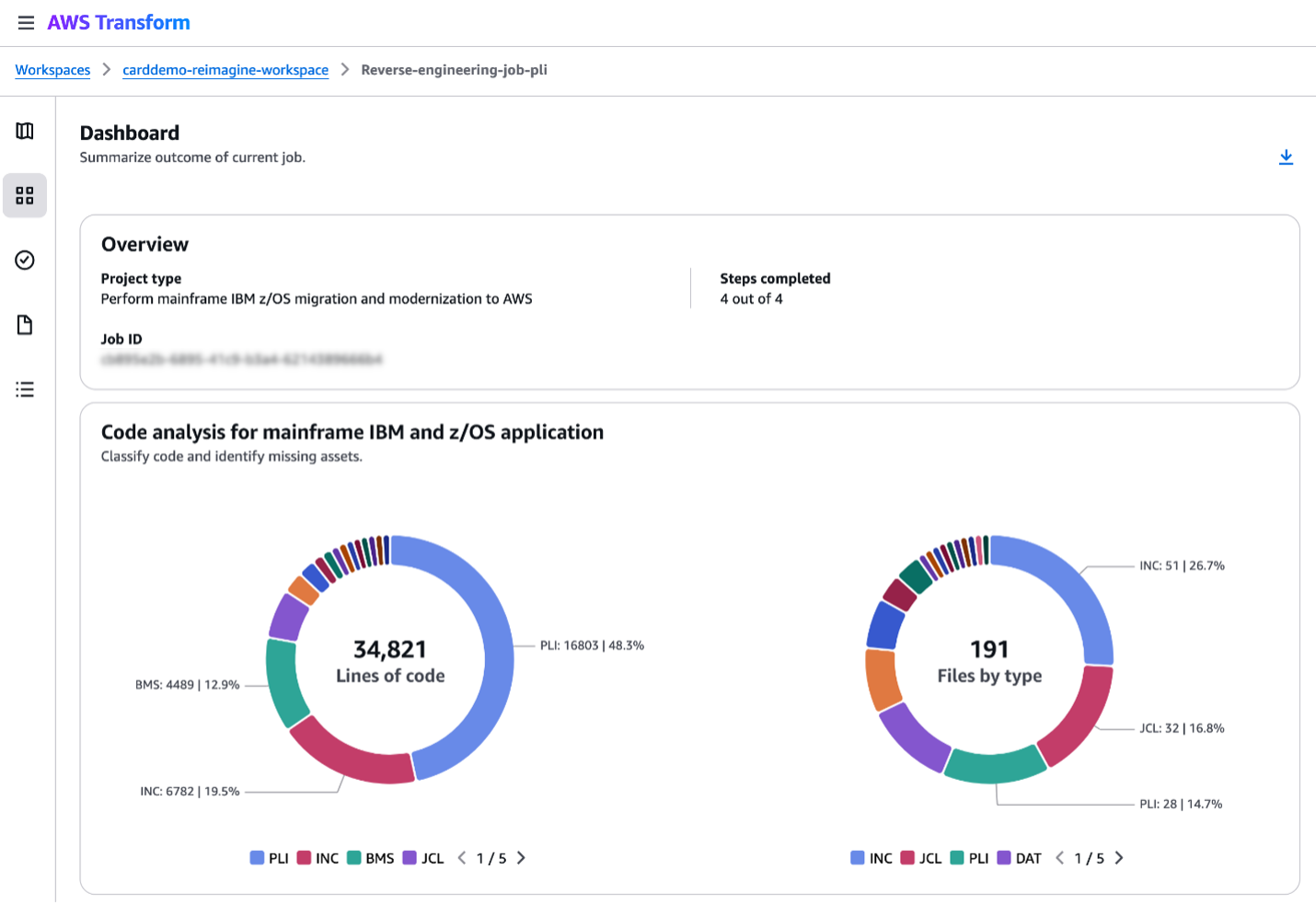Click the purple JCL legend color swatch
The height and width of the screenshot is (905, 1316).
click(407, 857)
